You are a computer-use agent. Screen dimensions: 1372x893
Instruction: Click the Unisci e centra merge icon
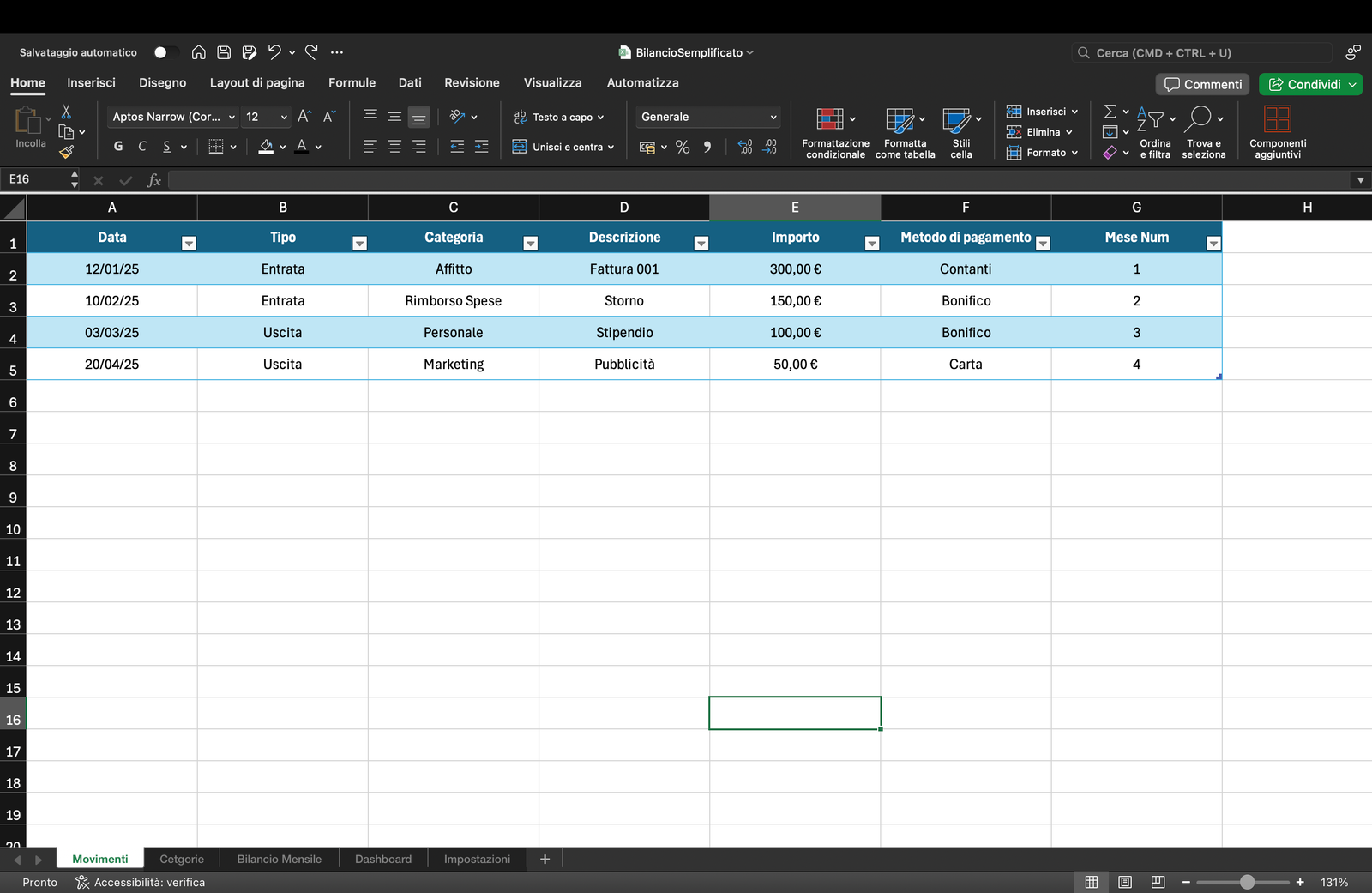click(x=520, y=147)
